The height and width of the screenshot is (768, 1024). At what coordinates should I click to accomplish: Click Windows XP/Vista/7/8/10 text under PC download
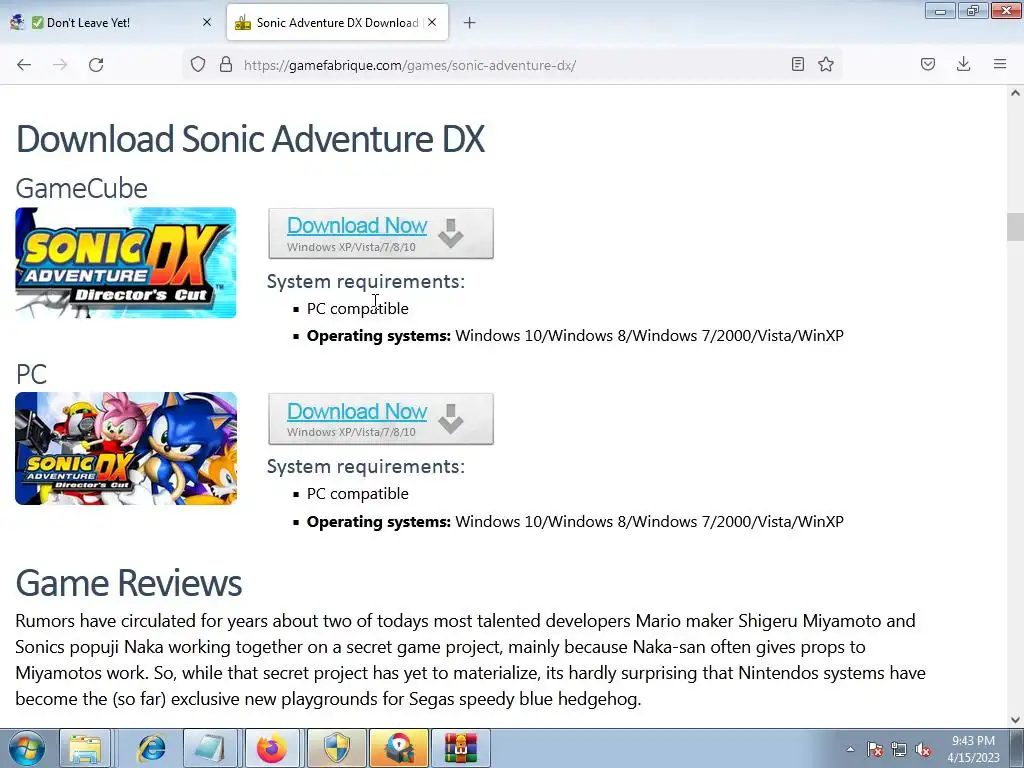click(351, 432)
